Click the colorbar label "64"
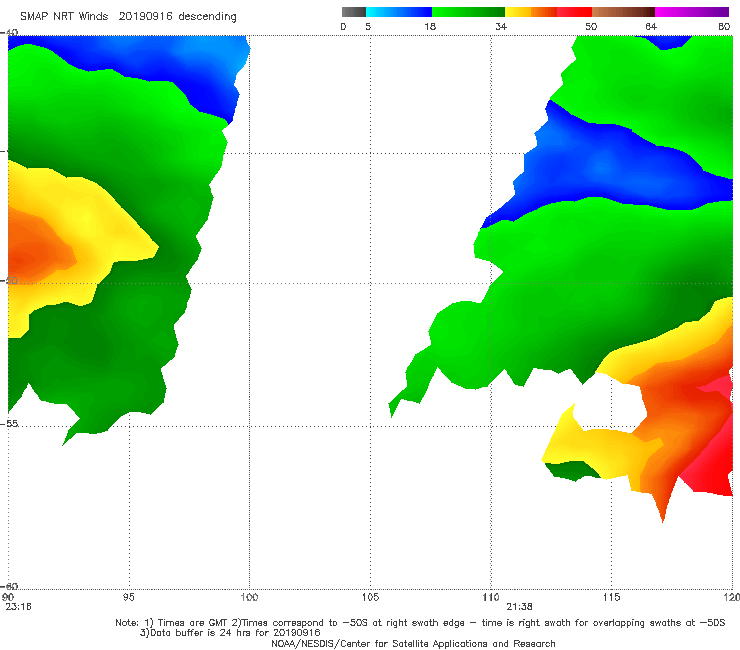 [651, 26]
